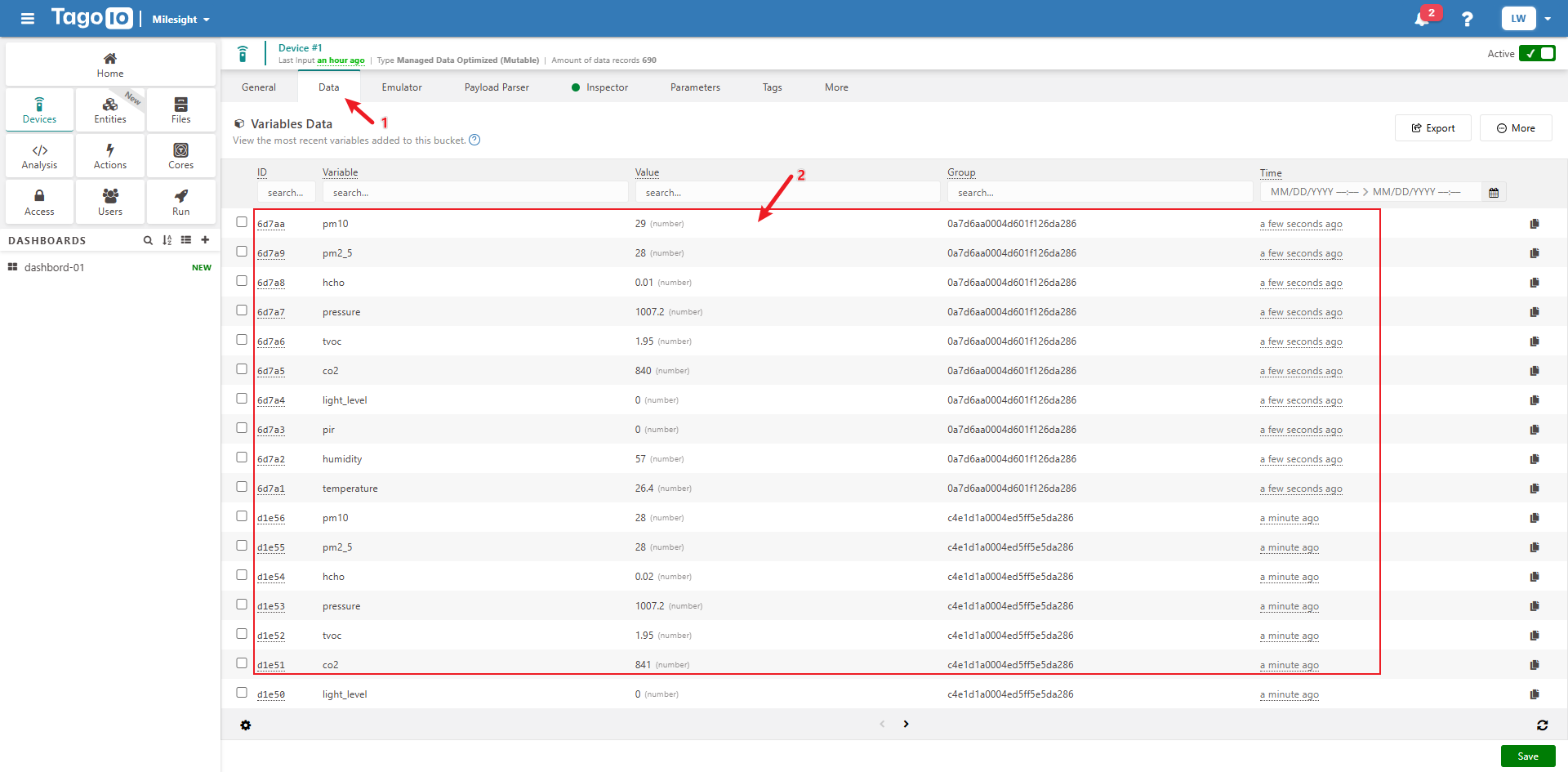Open the calendar date picker icon

[1494, 193]
